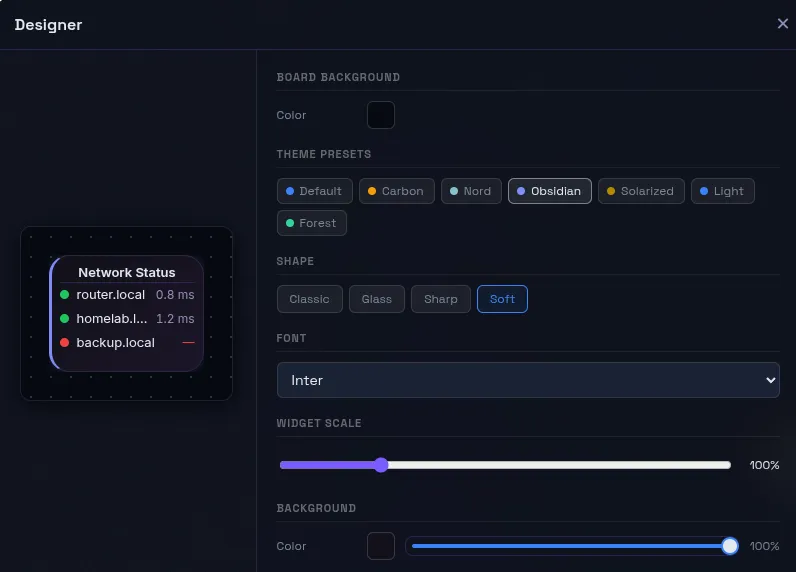
Task: Apply the Solarized theme preset
Action: [641, 191]
